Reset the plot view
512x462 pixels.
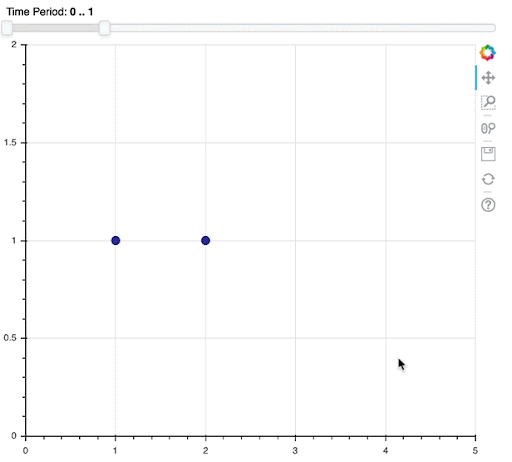coord(488,179)
